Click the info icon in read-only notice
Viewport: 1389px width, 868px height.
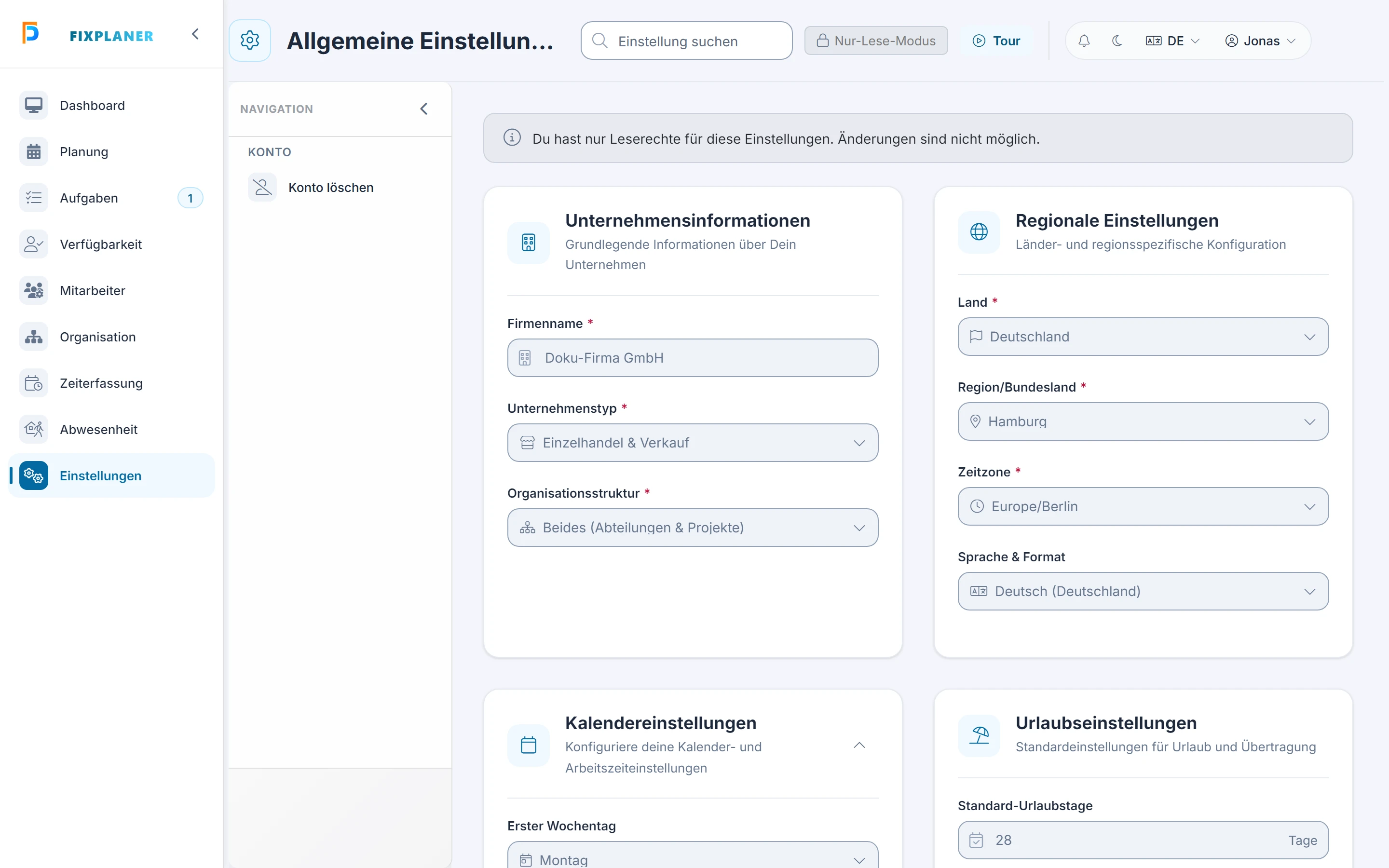(512, 138)
